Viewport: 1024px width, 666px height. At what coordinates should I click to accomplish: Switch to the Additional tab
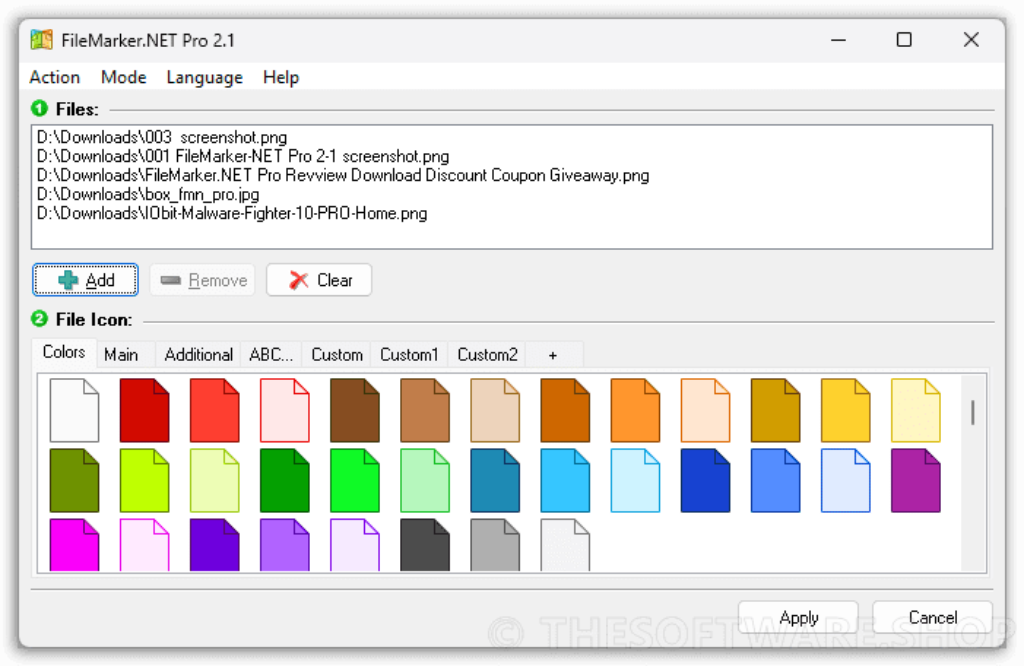pyautogui.click(x=199, y=355)
